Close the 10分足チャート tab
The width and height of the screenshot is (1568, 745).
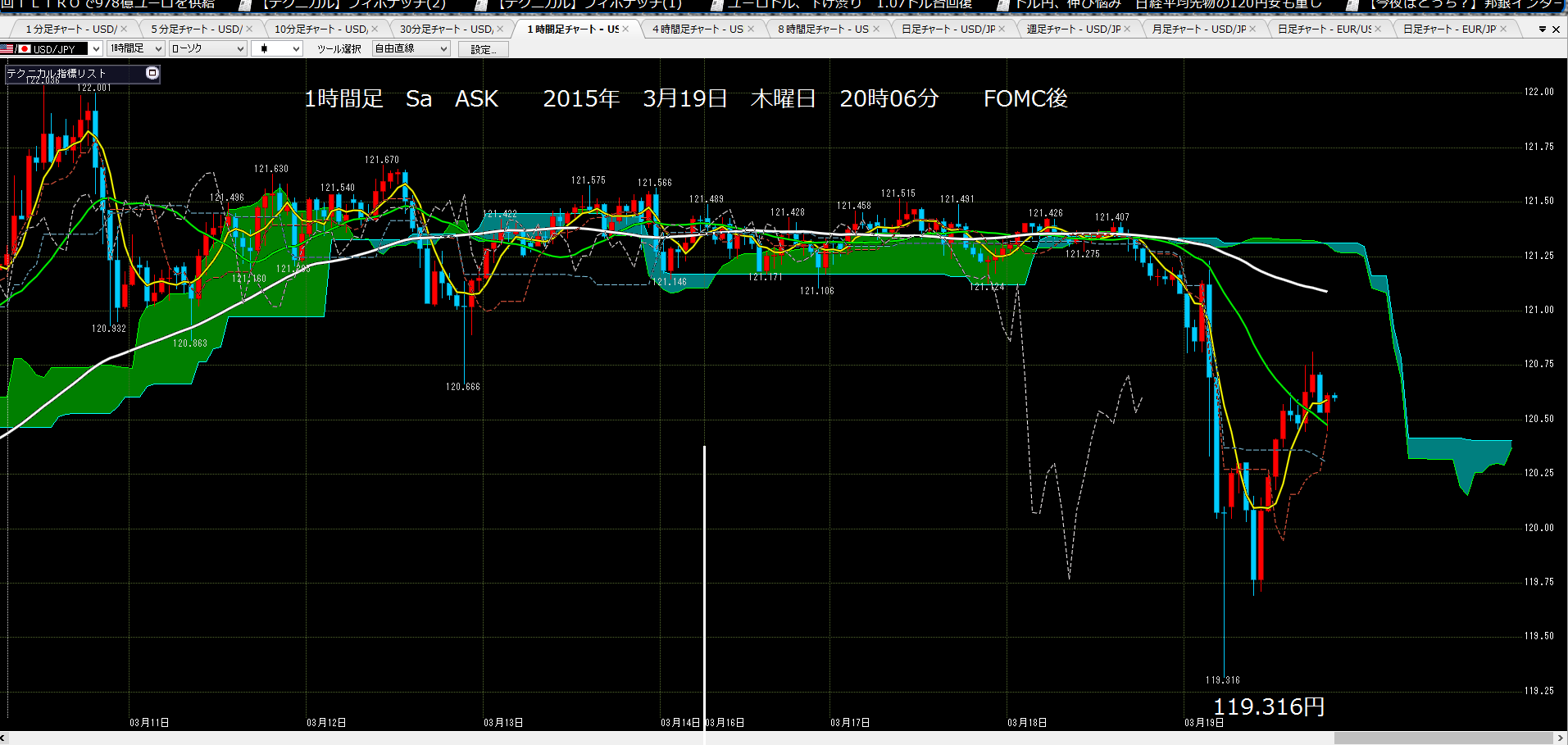(375, 29)
